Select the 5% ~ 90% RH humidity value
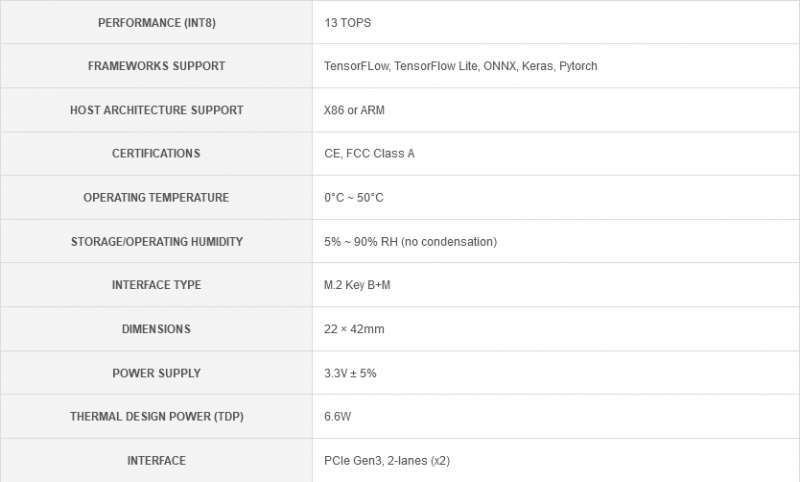The image size is (800, 482). click(410, 242)
